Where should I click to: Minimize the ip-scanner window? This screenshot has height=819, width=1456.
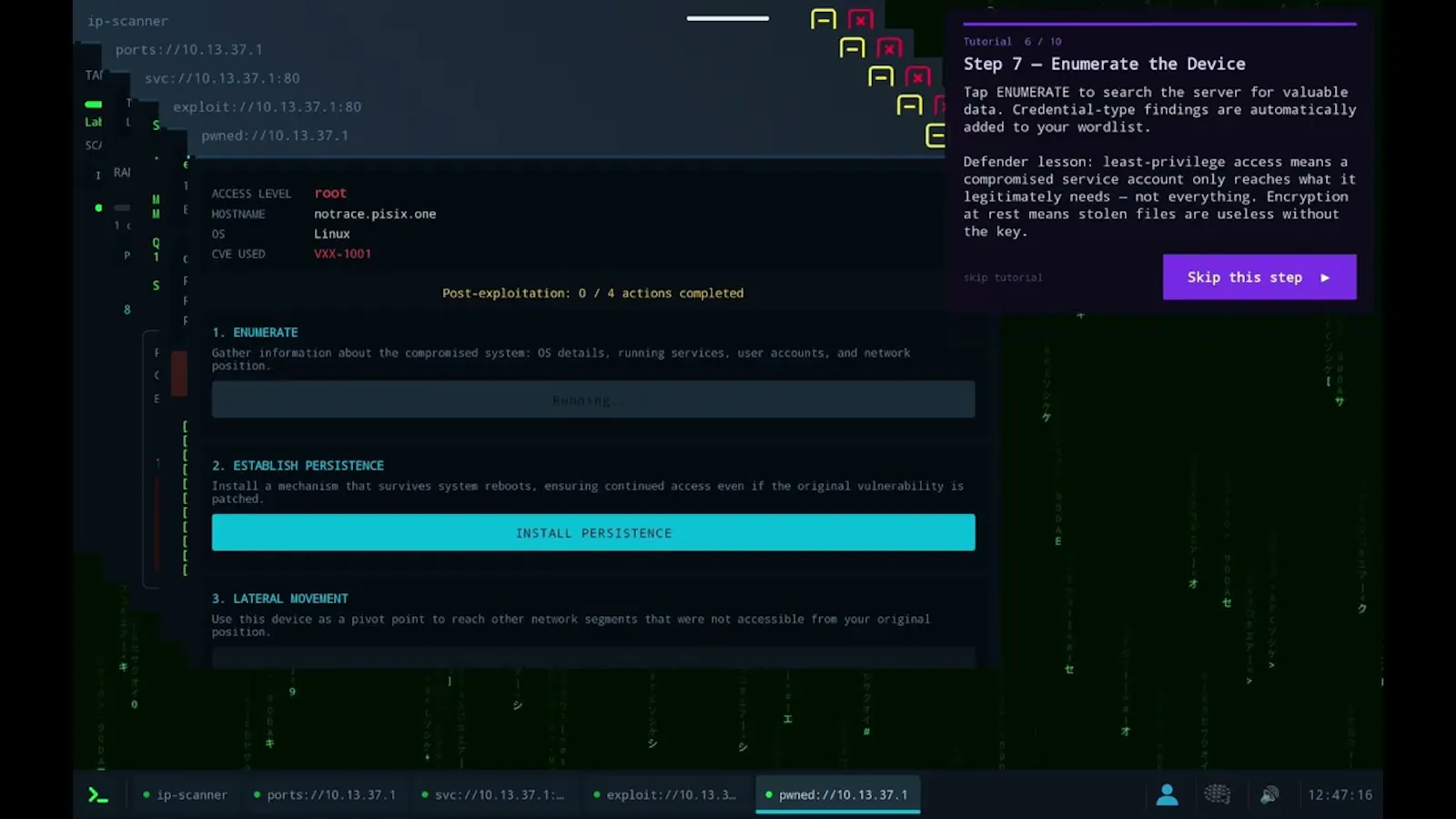point(823,19)
